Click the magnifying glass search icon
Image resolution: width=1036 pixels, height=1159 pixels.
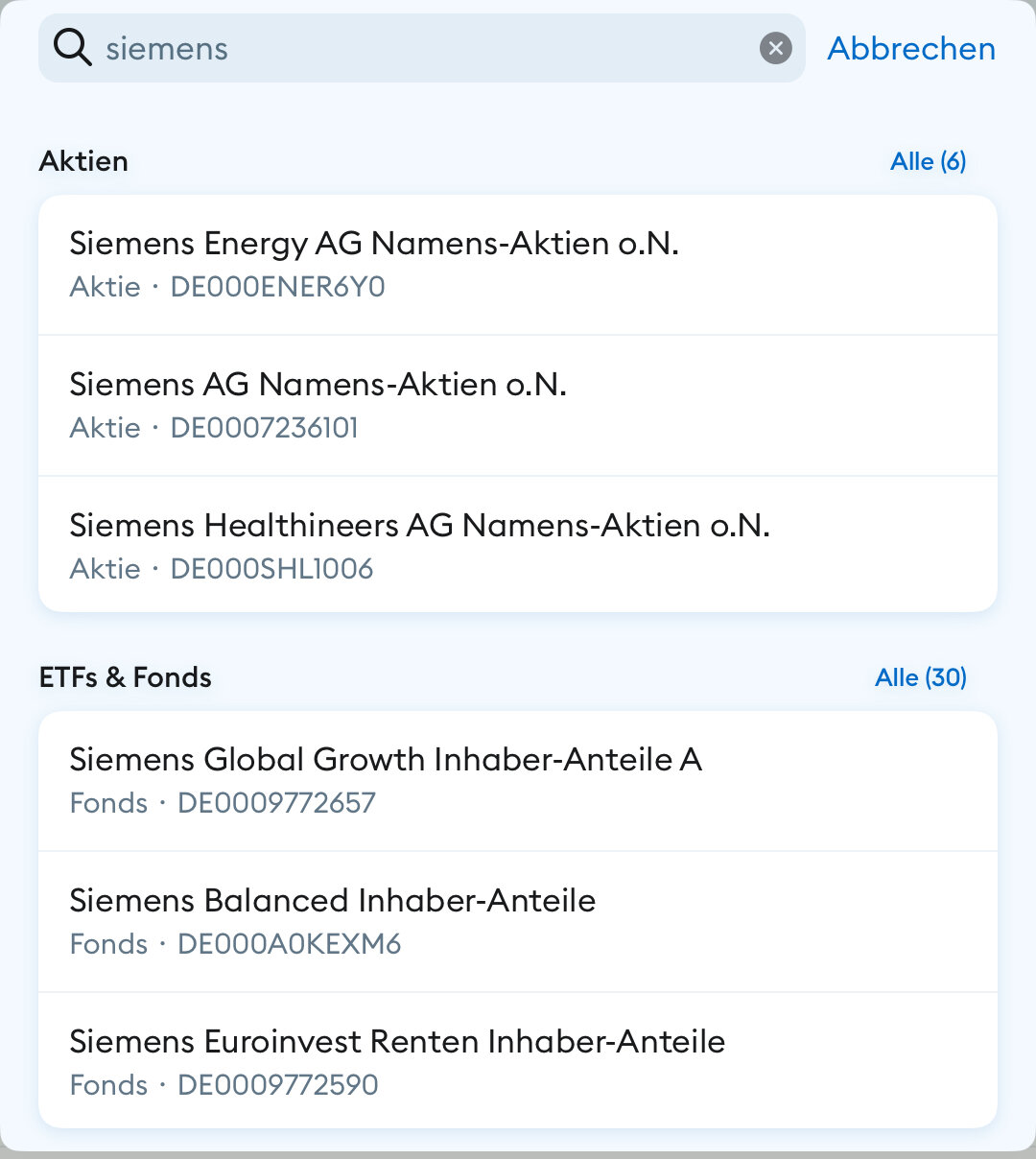pyautogui.click(x=72, y=47)
